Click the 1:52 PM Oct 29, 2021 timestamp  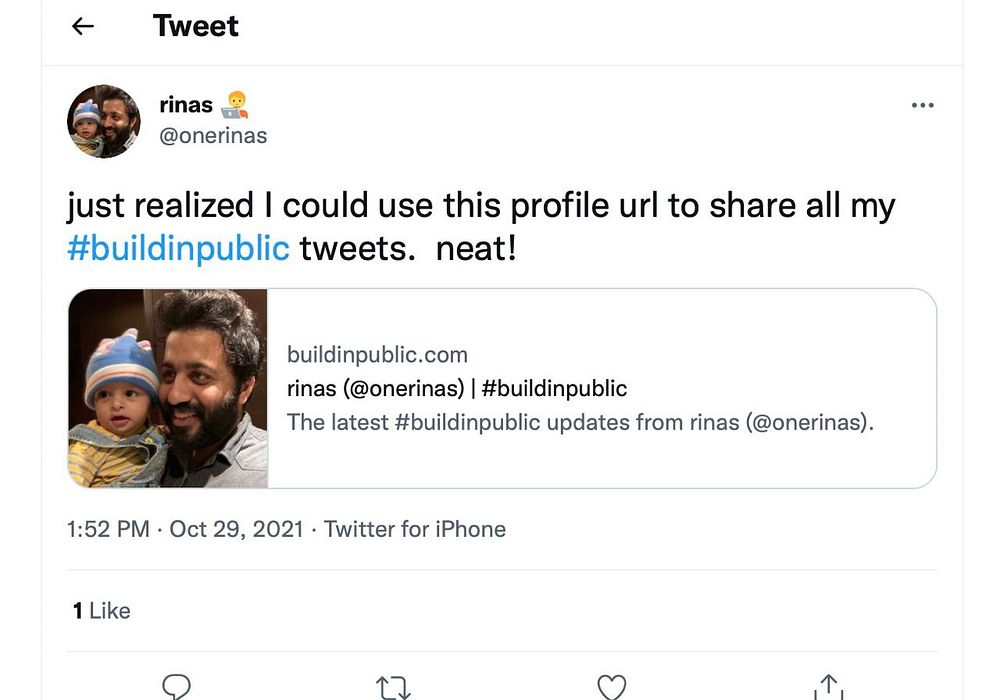click(185, 529)
